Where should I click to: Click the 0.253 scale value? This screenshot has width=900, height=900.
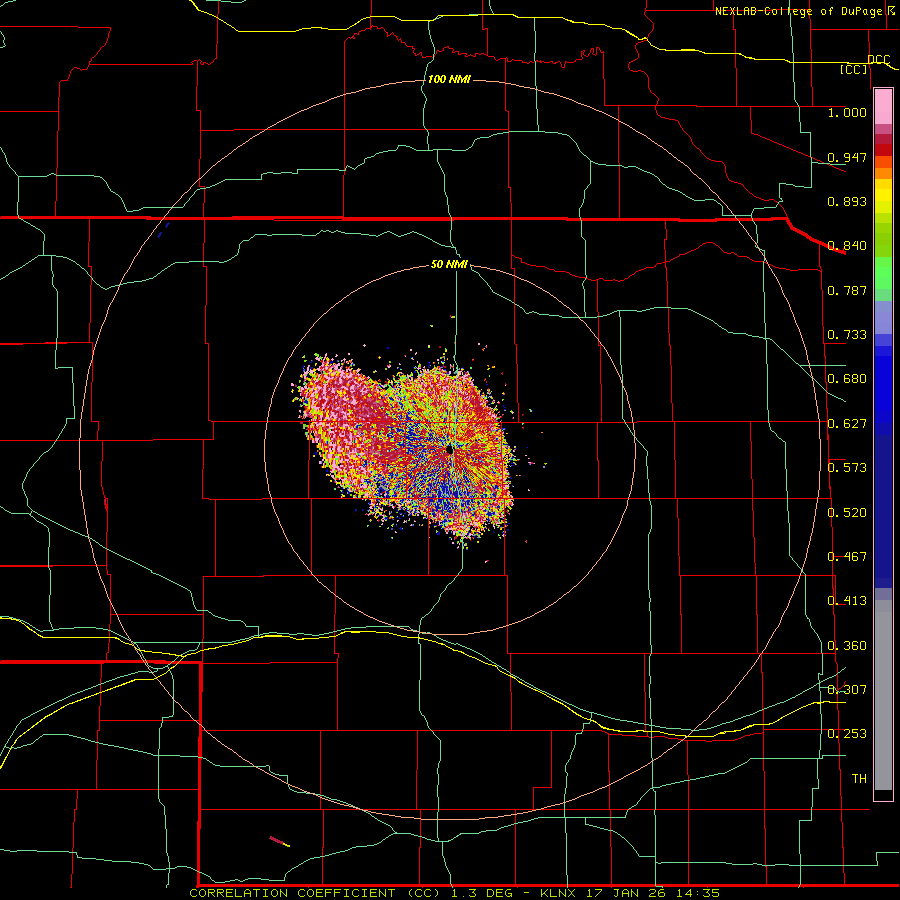tap(847, 734)
